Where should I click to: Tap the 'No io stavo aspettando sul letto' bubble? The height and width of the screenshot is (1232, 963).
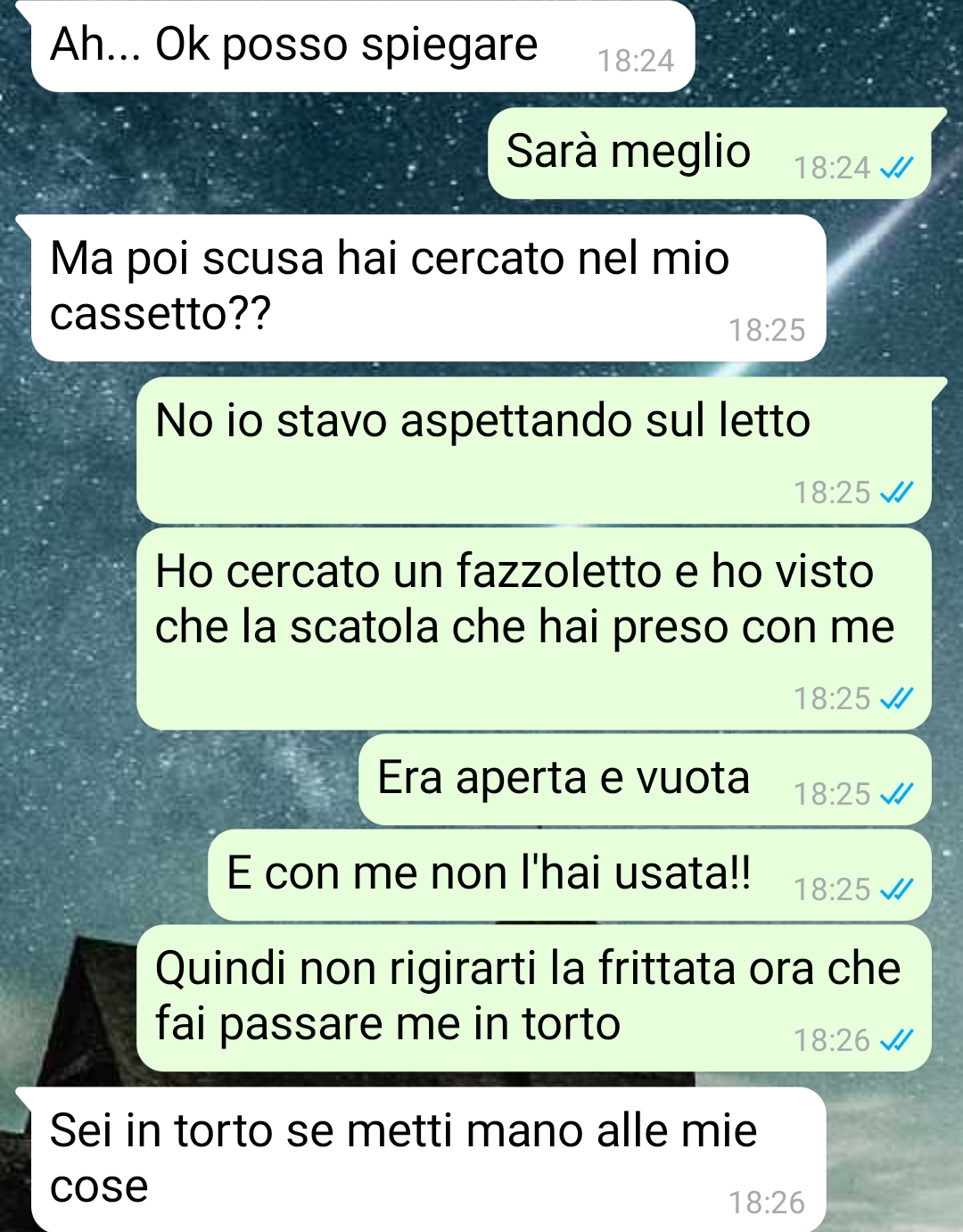tap(534, 451)
